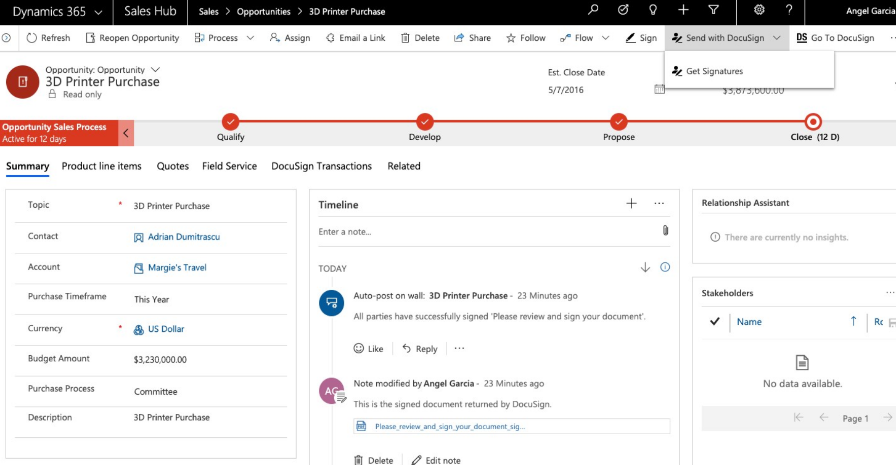
Task: Click the paperclip attach icon in note box
Action: [665, 231]
